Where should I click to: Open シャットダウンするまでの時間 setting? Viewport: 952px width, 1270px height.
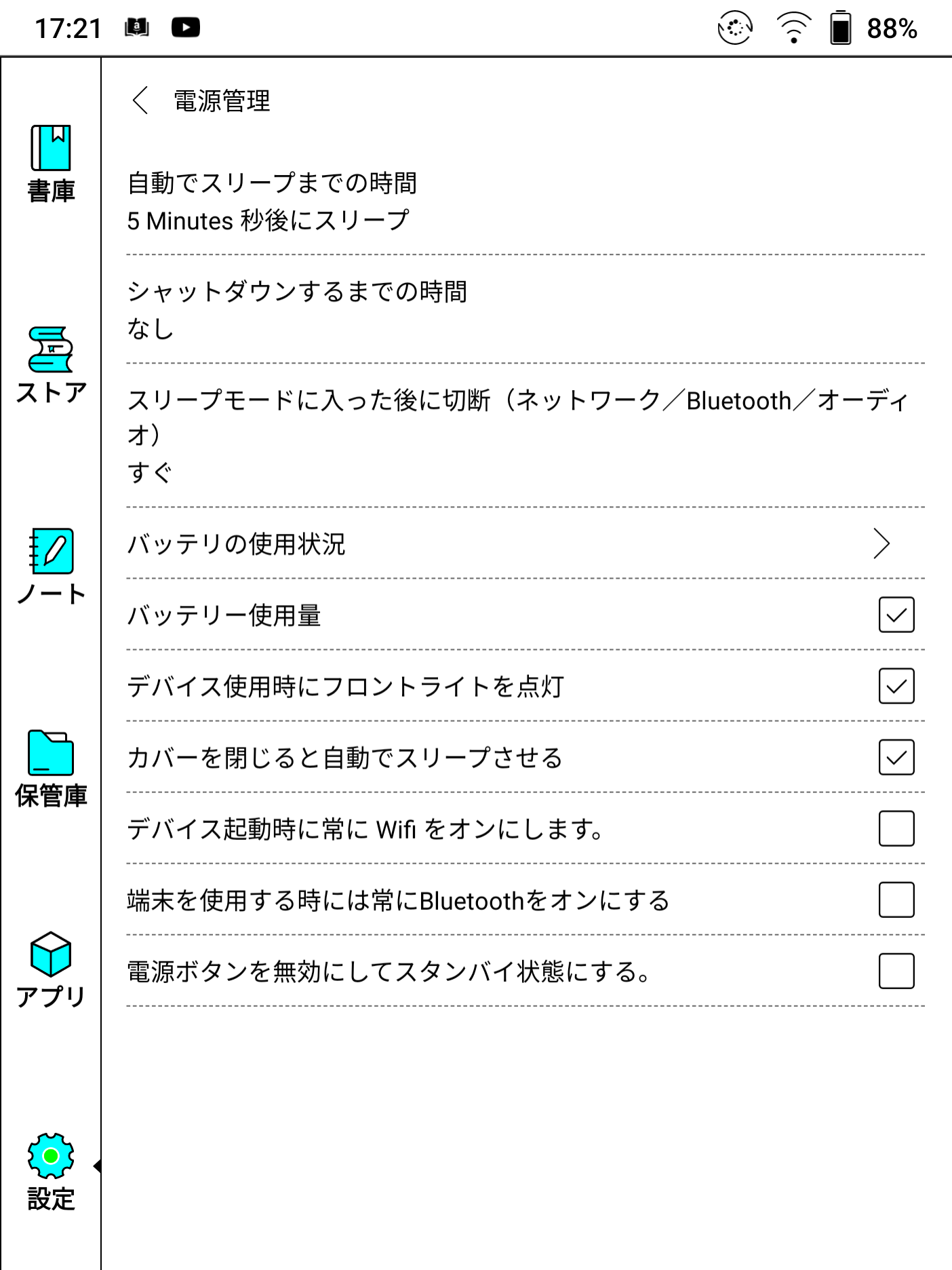tap(525, 310)
